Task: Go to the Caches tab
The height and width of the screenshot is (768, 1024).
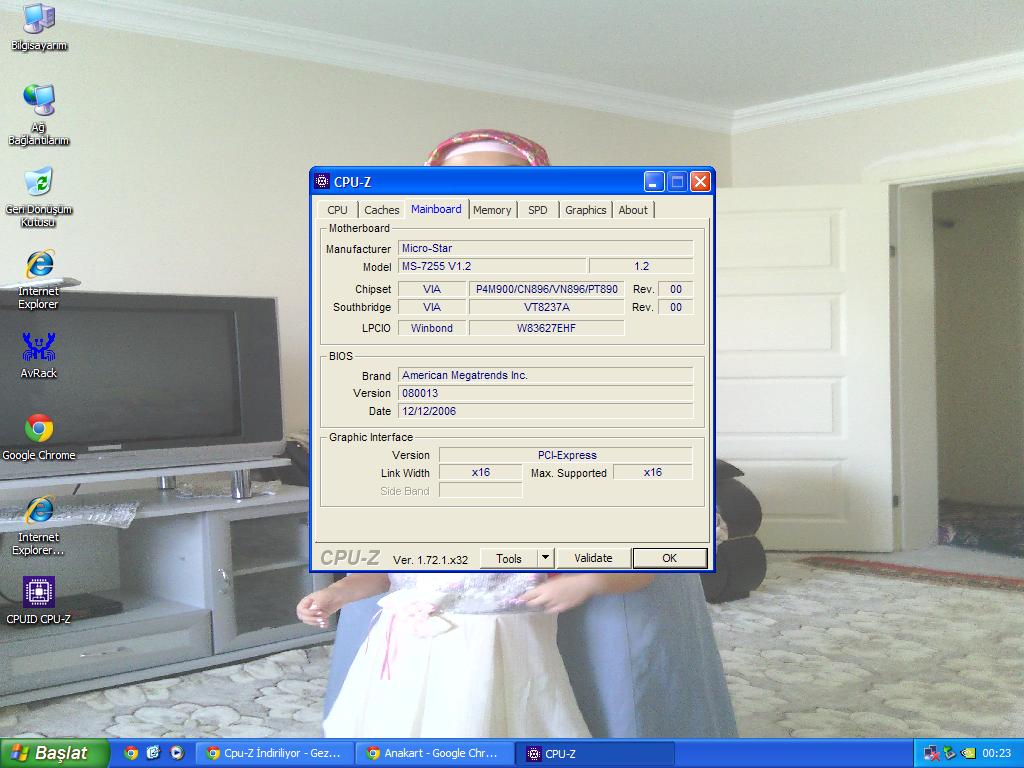Action: tap(381, 210)
